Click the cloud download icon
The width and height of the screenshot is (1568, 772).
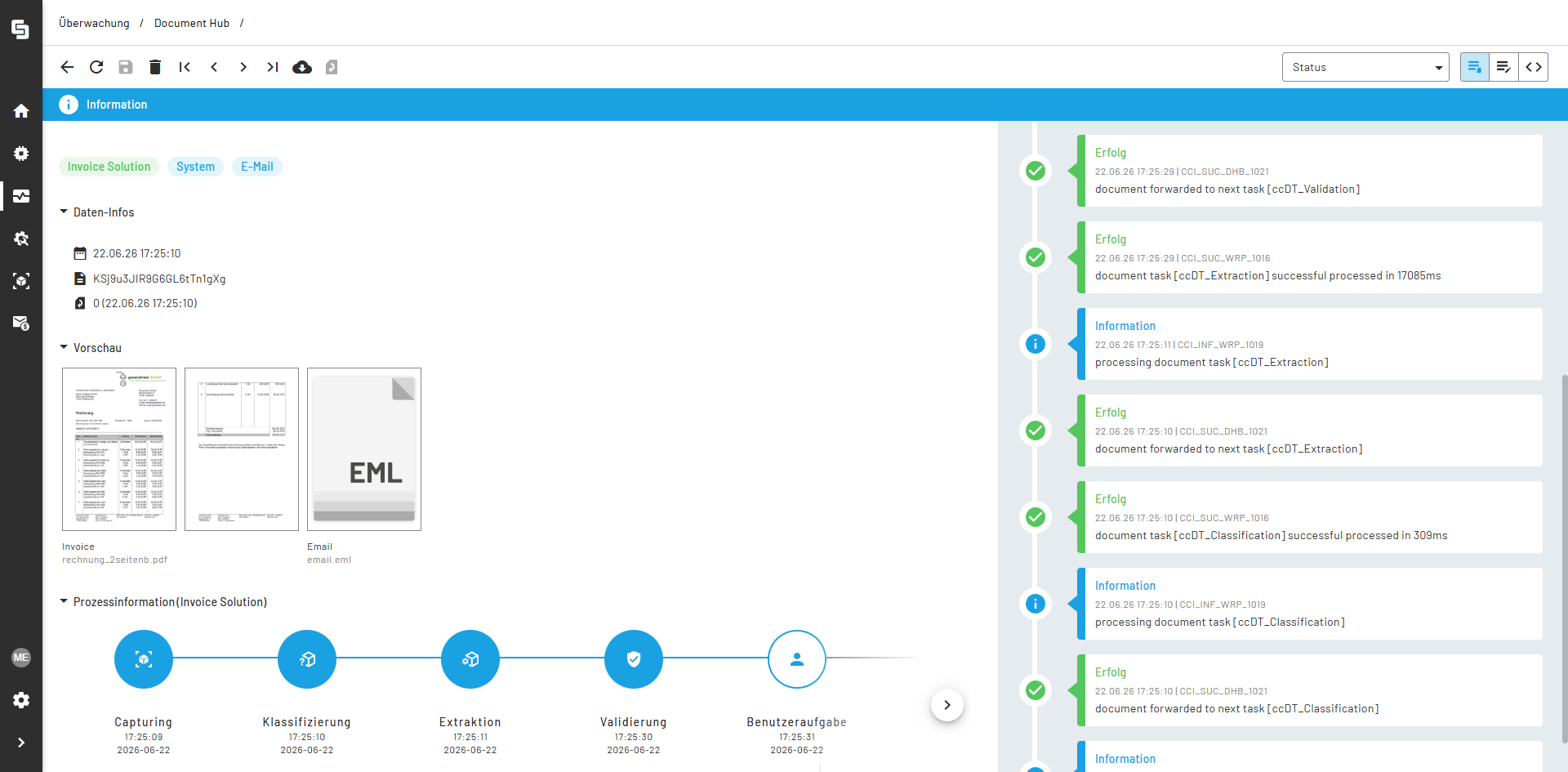302,67
